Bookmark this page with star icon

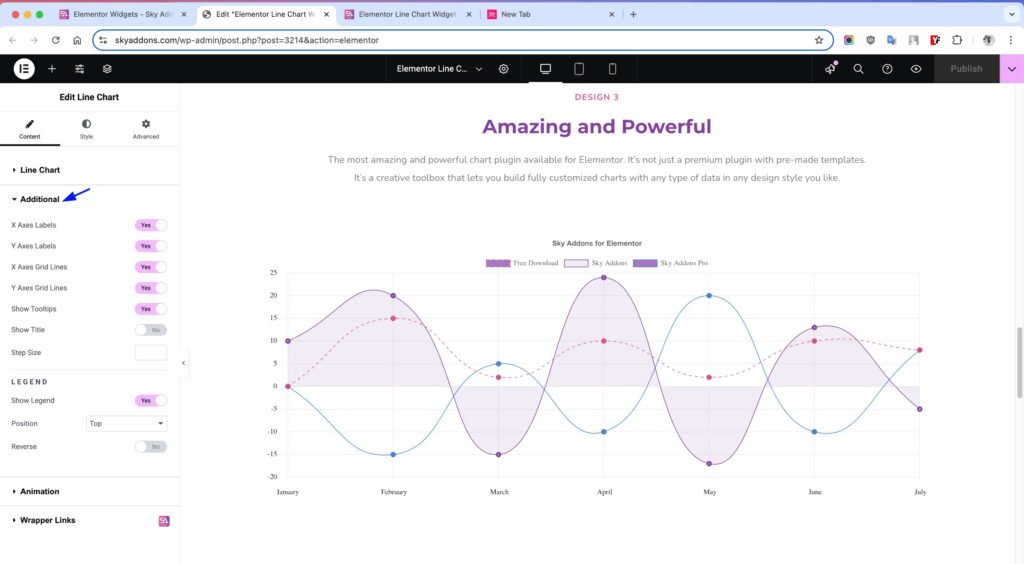(819, 40)
